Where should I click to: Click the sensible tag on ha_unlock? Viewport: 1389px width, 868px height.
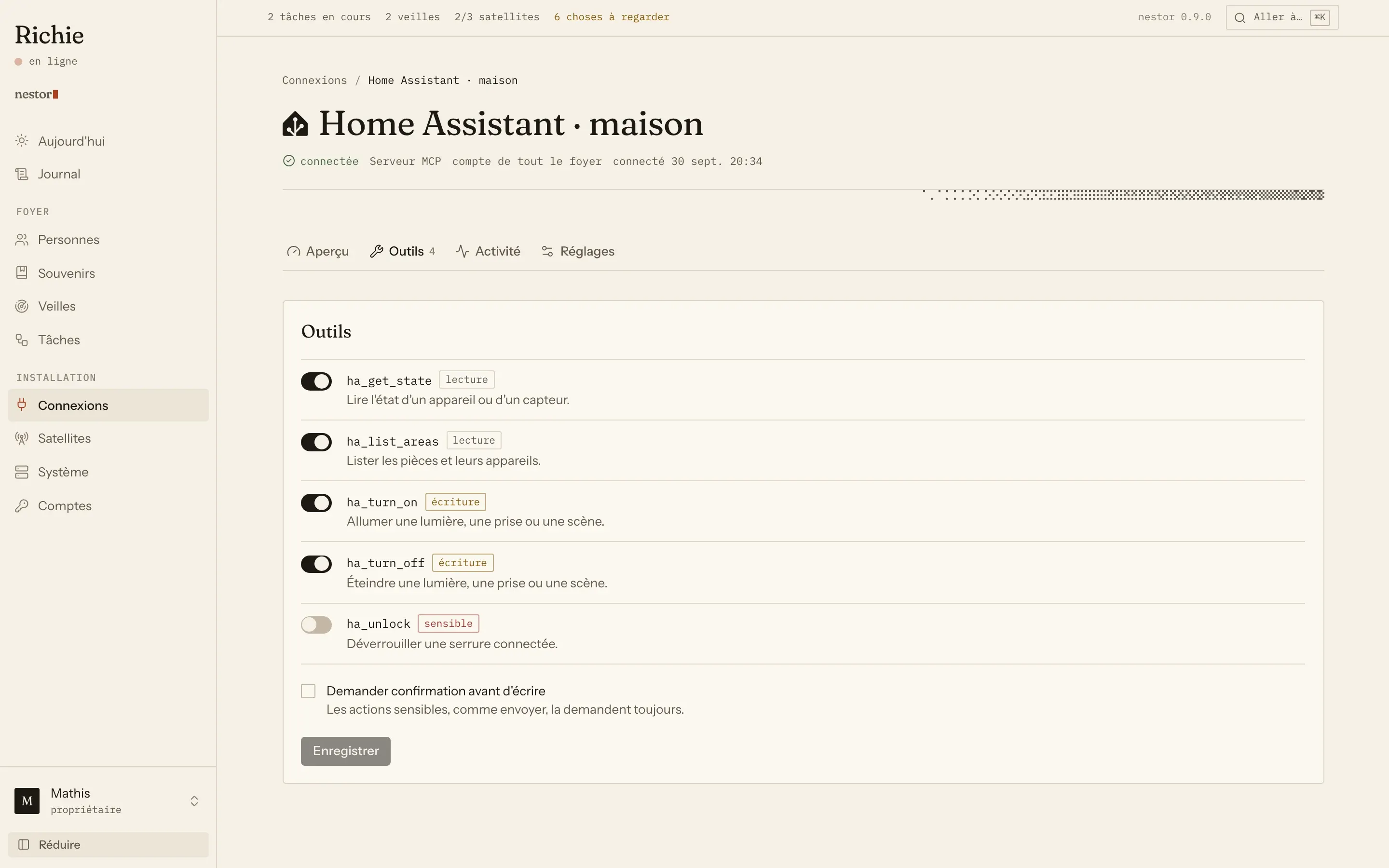(x=448, y=624)
